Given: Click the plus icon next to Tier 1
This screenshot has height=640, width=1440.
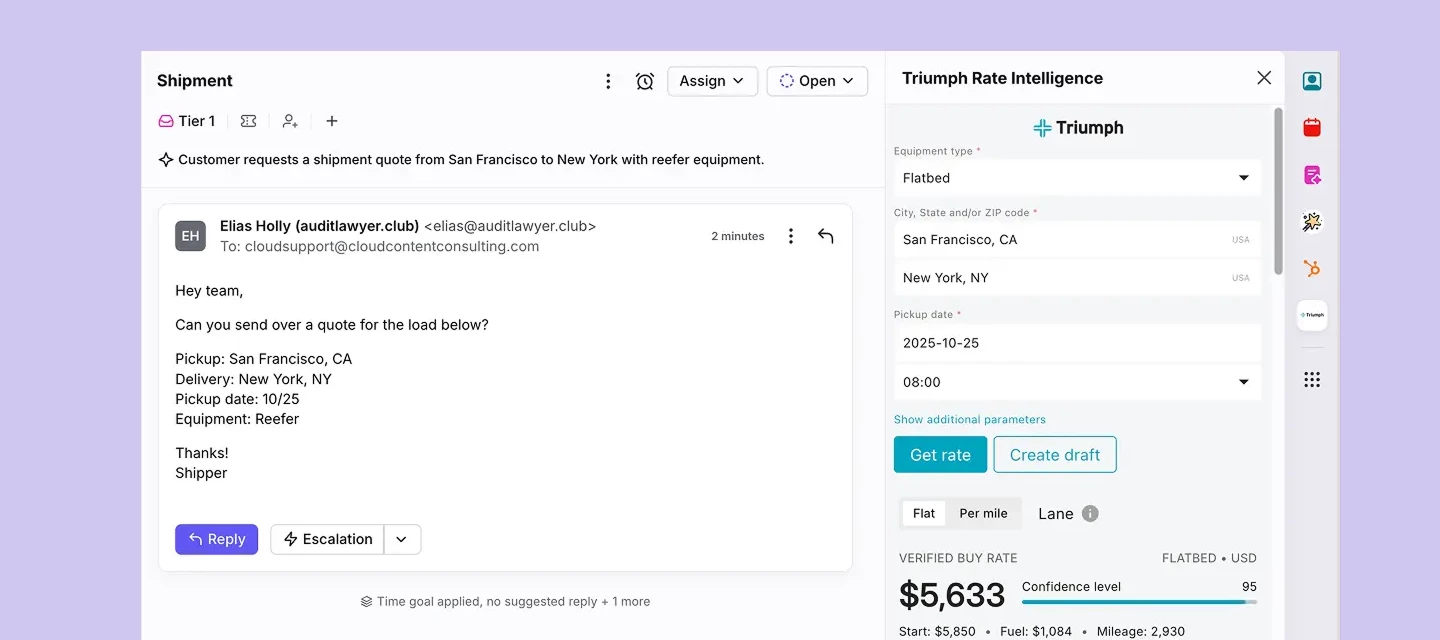Looking at the screenshot, I should click(x=331, y=120).
